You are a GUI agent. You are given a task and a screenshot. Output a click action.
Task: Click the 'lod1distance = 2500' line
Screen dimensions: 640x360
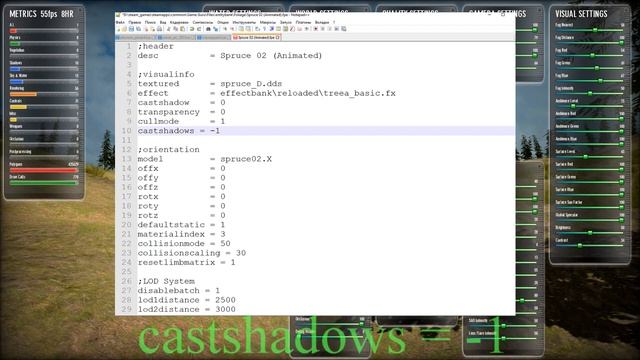(186, 300)
